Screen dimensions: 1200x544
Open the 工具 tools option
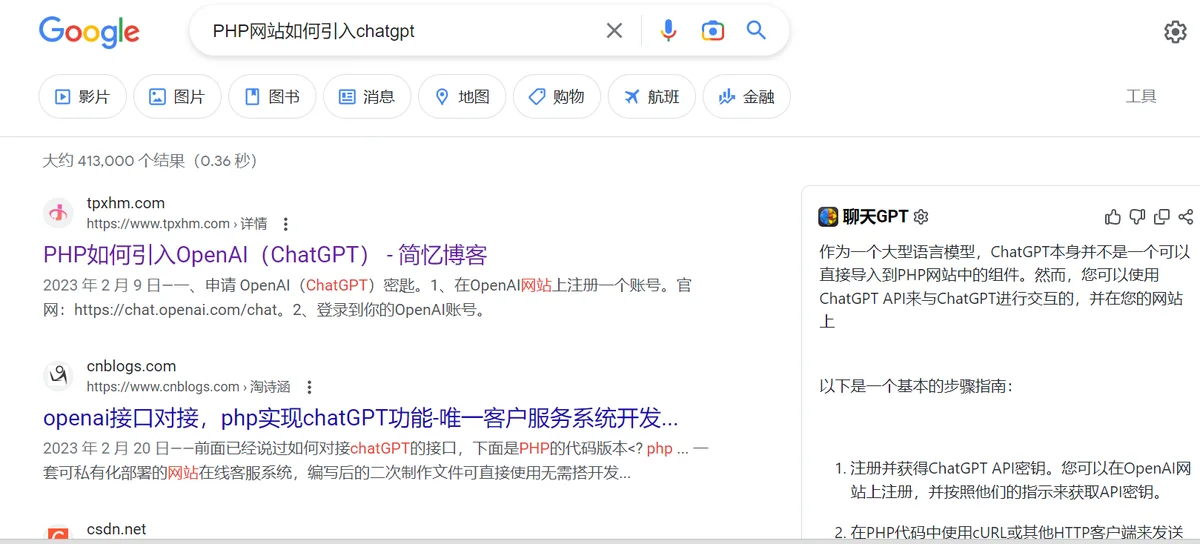[1141, 97]
